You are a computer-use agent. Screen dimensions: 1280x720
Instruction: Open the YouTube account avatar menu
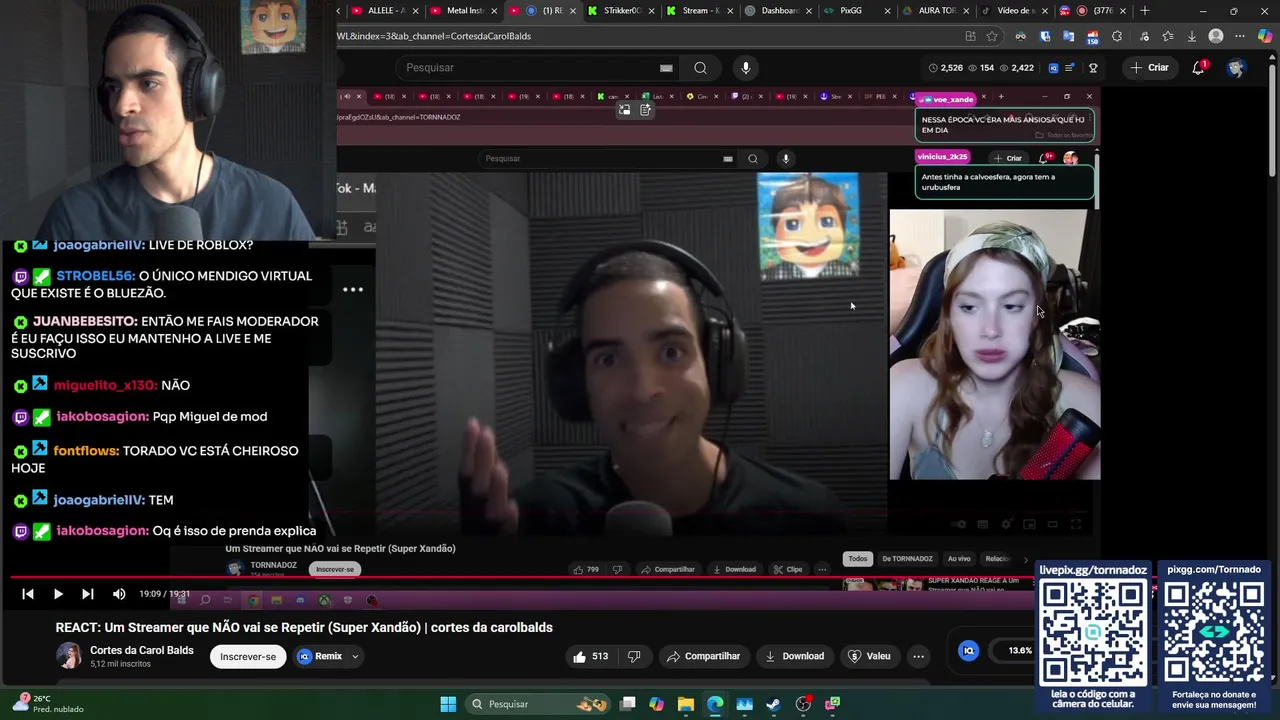[x=1236, y=68]
